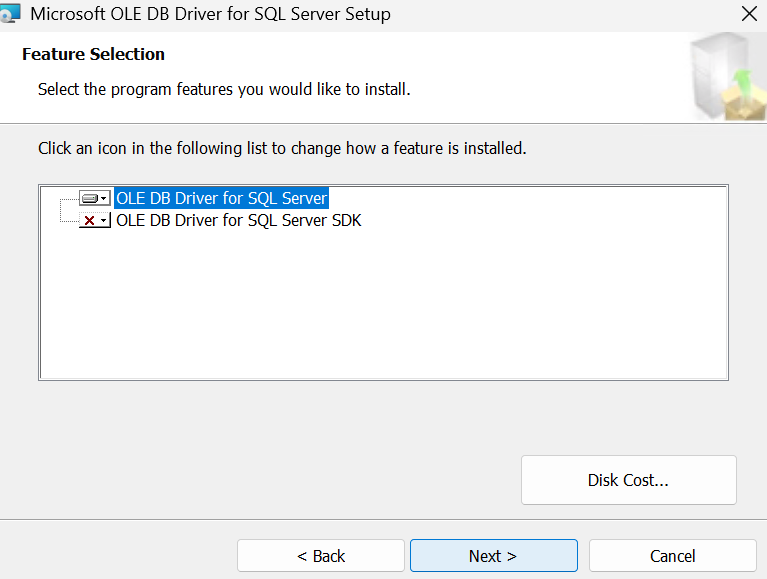767x579 pixels.
Task: Cancel the driver setup
Action: pyautogui.click(x=673, y=556)
